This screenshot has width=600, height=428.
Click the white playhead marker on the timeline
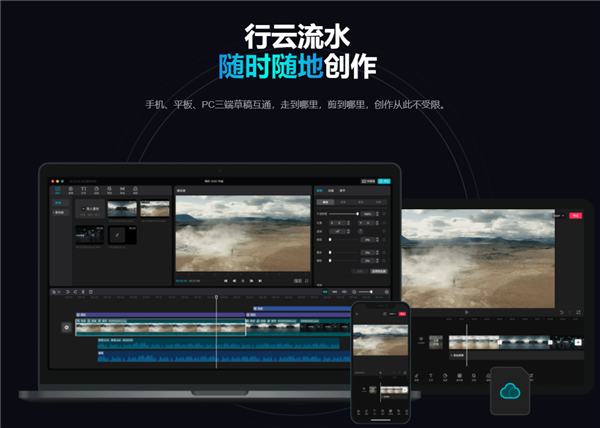point(216,298)
